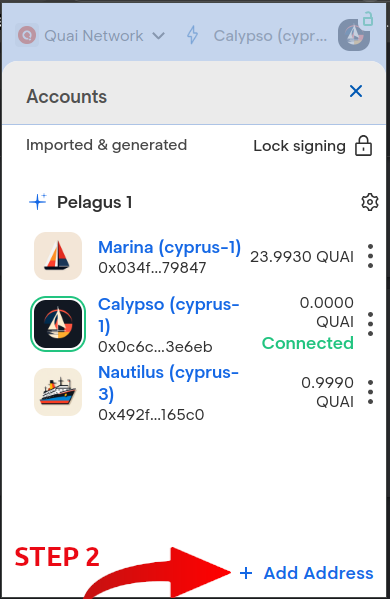Select the Marina (cyprus-1) account name
390x599 pixels.
coord(170,248)
